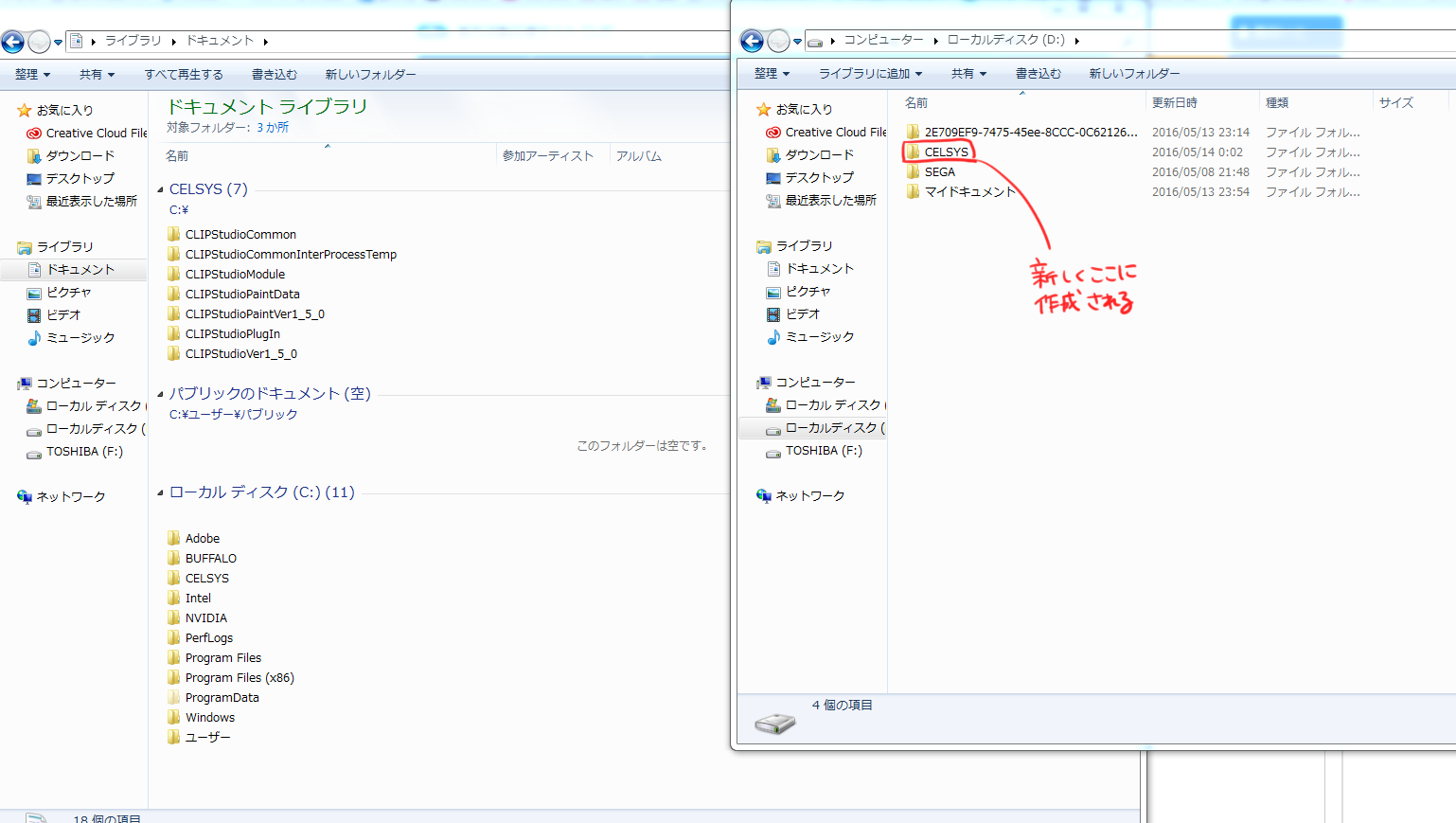Select Program Files (x86) folder name
The width and height of the screenshot is (1456, 823).
240,677
